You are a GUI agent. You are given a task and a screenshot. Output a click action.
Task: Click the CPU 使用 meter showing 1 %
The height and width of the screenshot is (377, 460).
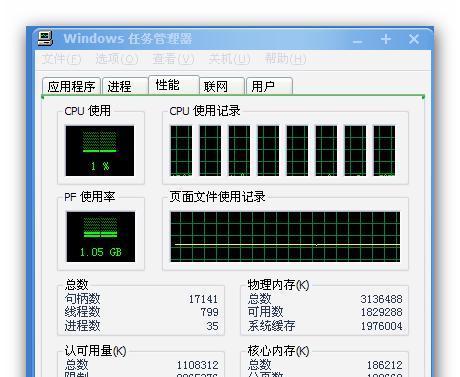click(100, 151)
